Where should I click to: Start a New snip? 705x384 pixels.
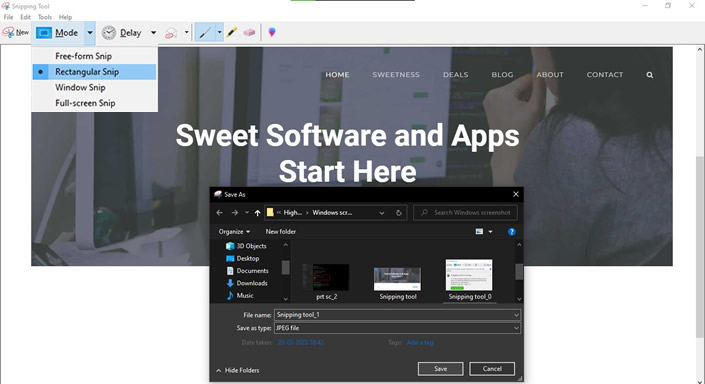click(x=15, y=32)
